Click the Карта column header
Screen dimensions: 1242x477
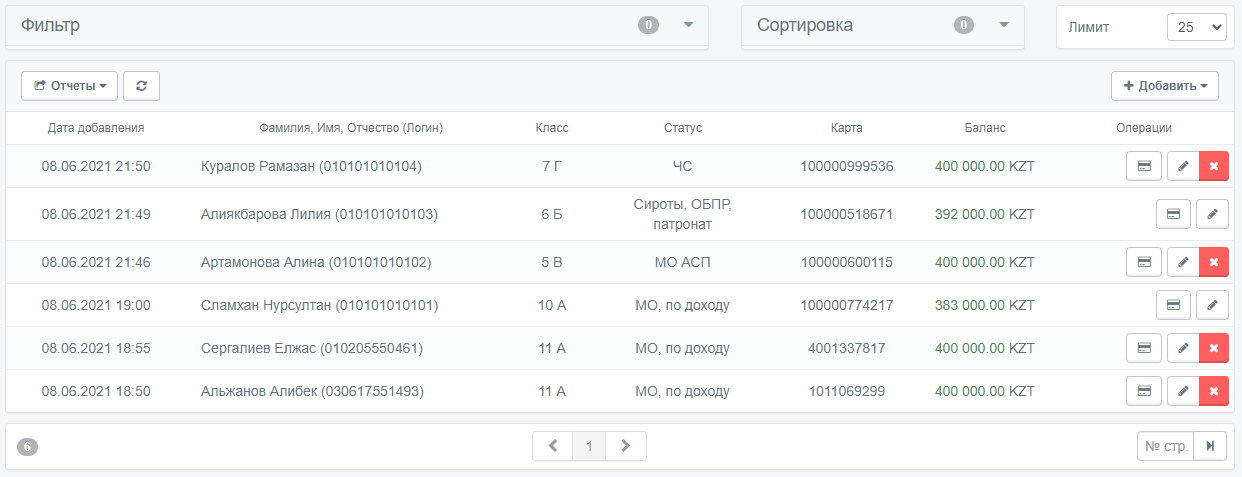[x=846, y=128]
